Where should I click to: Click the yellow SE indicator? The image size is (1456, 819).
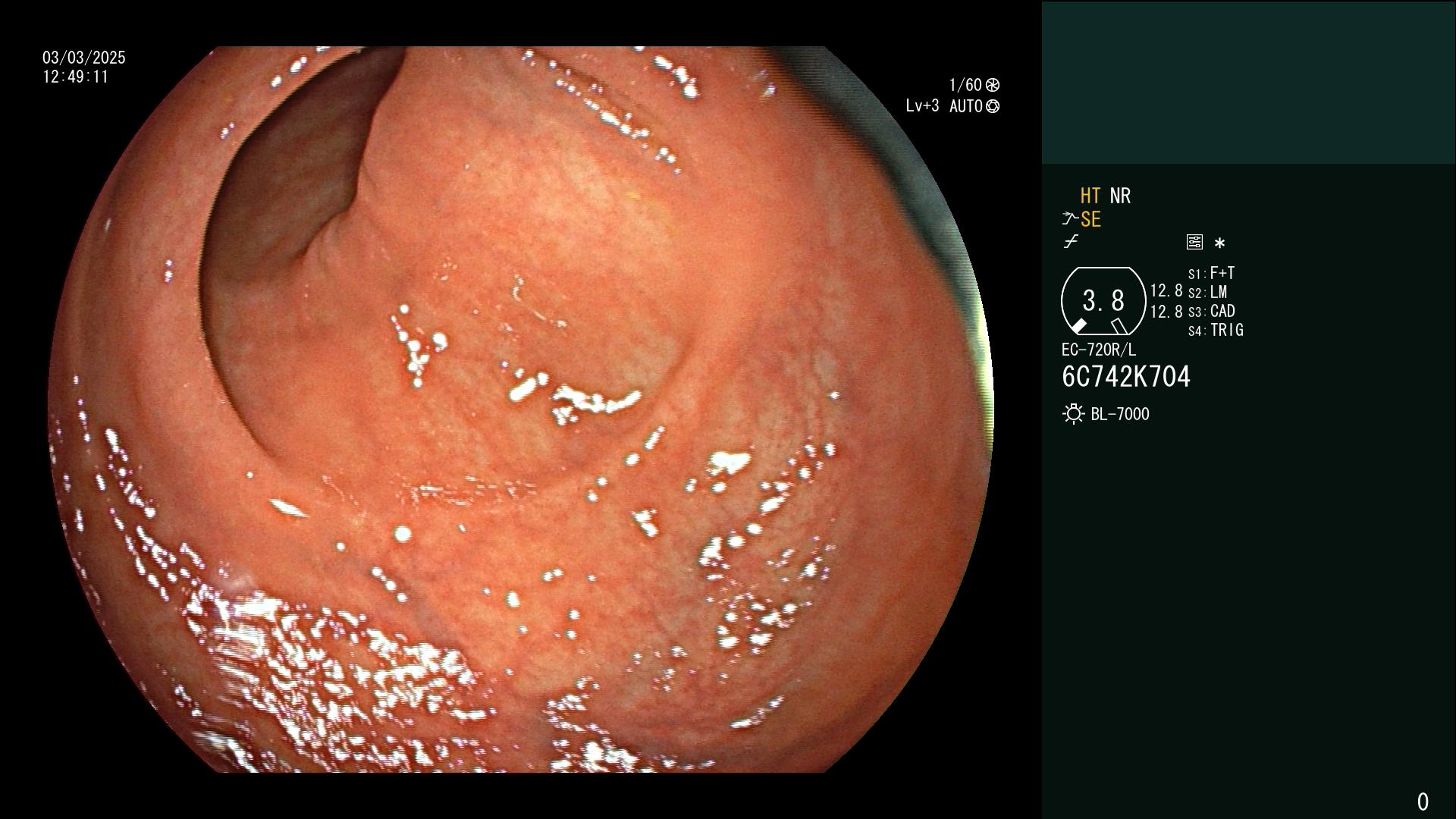[1090, 220]
